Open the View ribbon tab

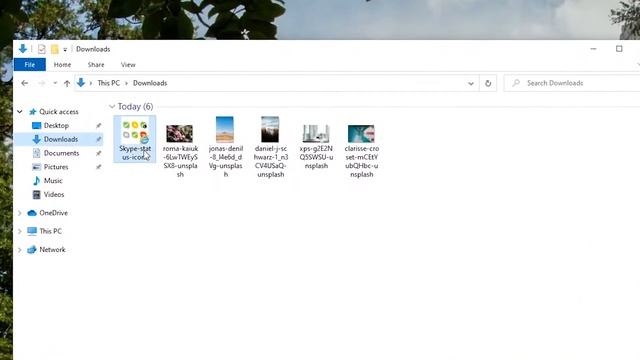pyautogui.click(x=128, y=64)
